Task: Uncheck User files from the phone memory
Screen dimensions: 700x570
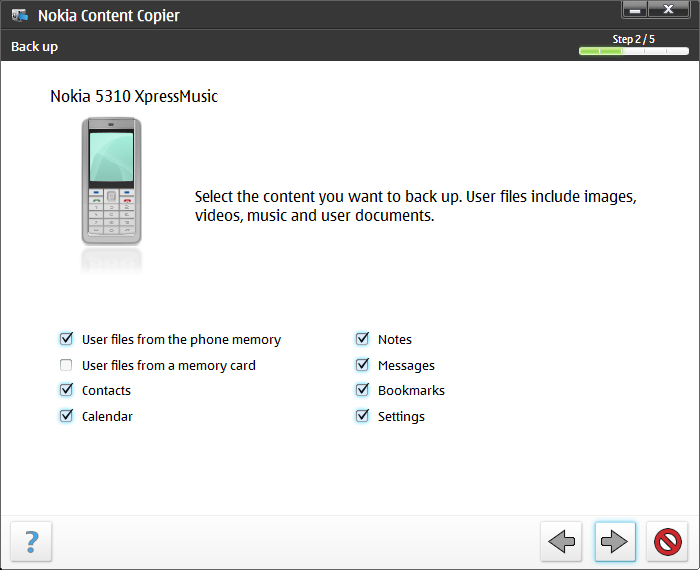Action: [x=66, y=339]
